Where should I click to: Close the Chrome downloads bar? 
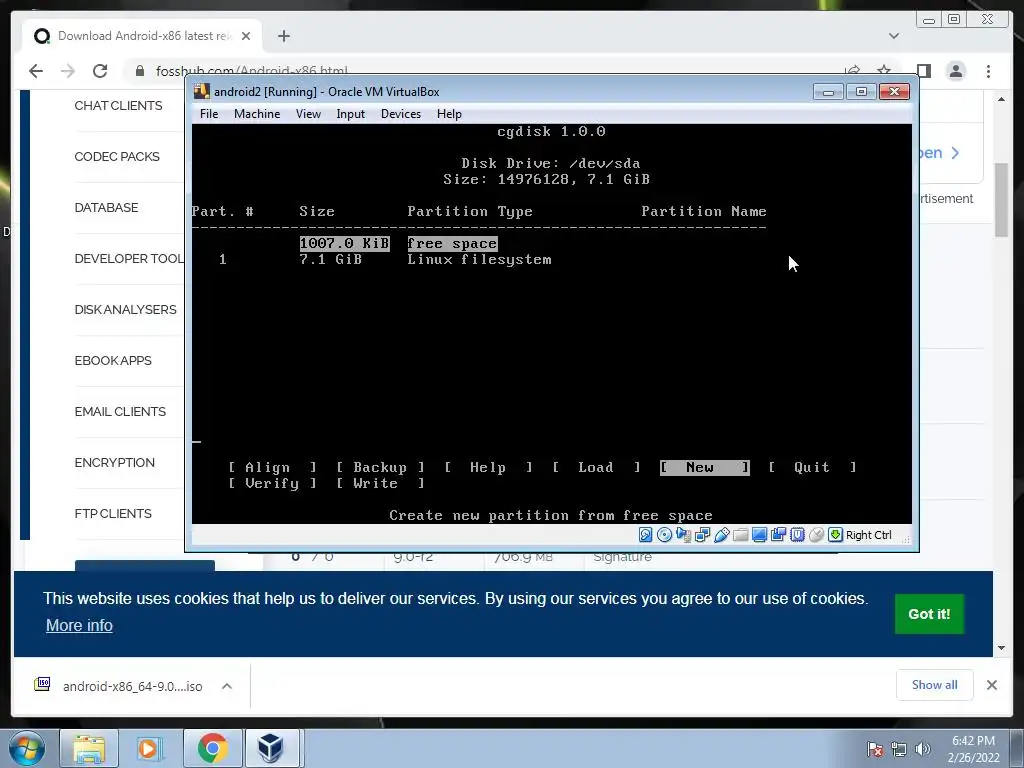tap(992, 684)
